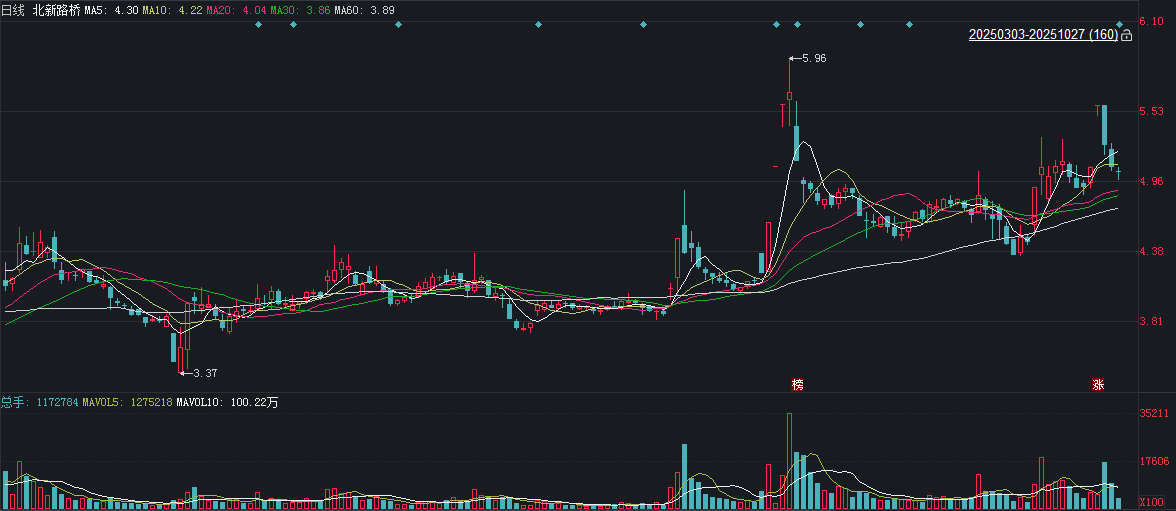This screenshot has width=1176, height=511.
Task: Click the tallest red volume bar
Action: point(789,461)
